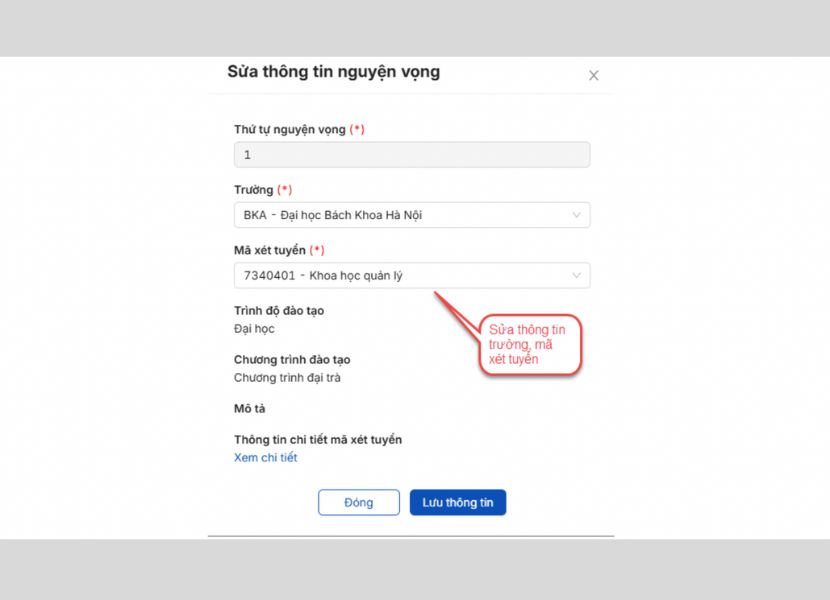Select the Chương trình đại trà value text

(x=287, y=378)
